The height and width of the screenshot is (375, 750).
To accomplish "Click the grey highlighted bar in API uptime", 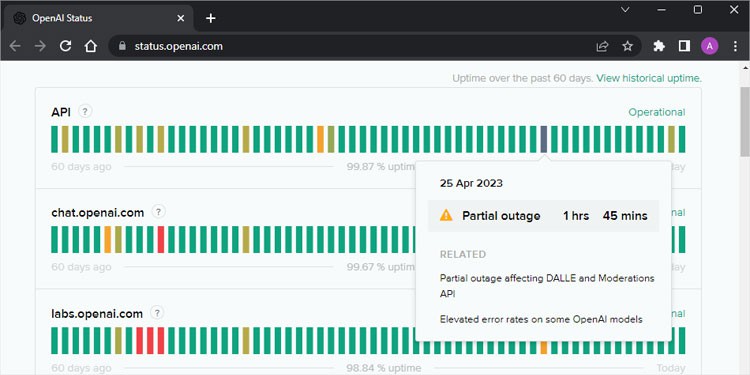I will pyautogui.click(x=544, y=139).
